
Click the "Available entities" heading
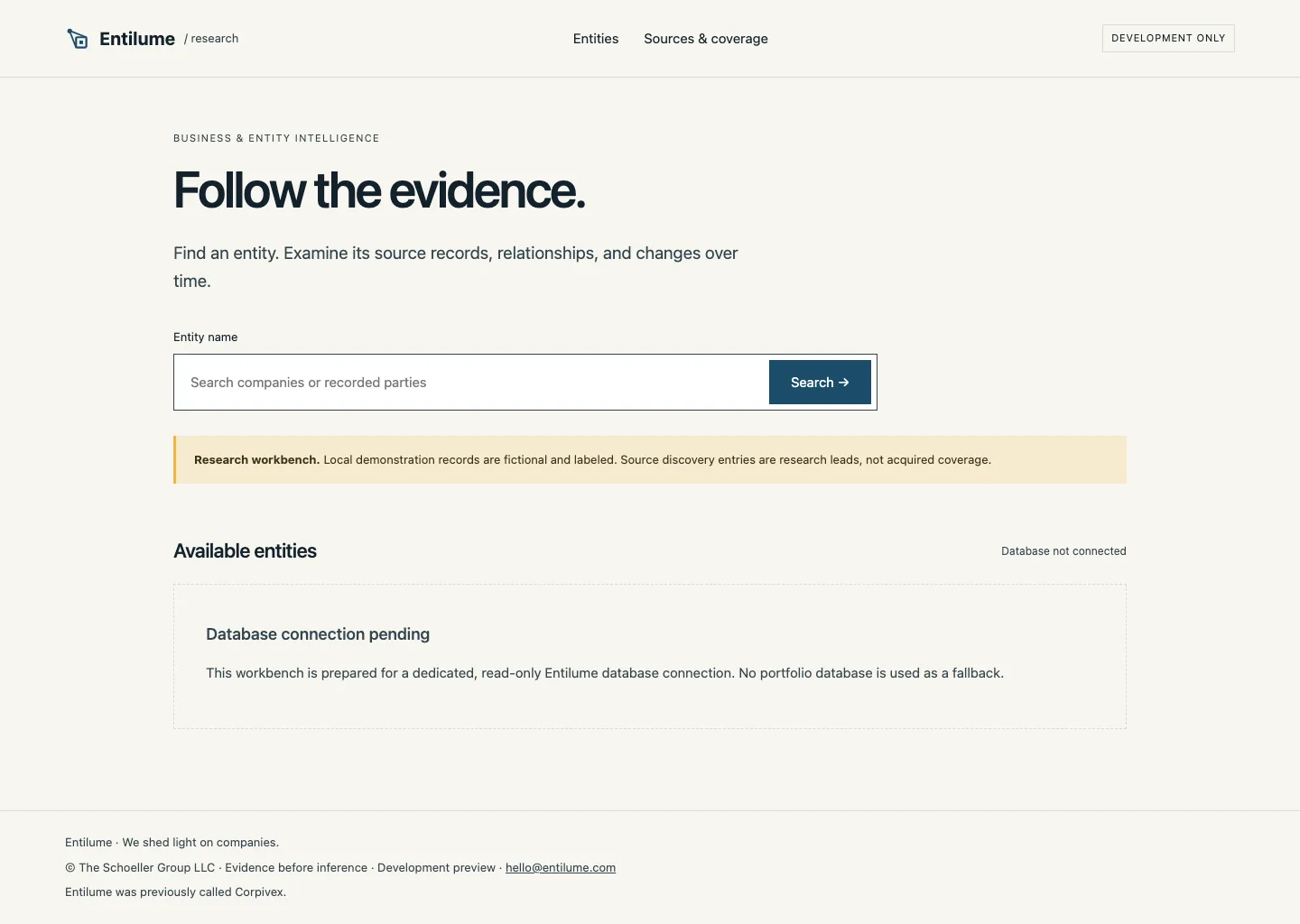click(245, 551)
